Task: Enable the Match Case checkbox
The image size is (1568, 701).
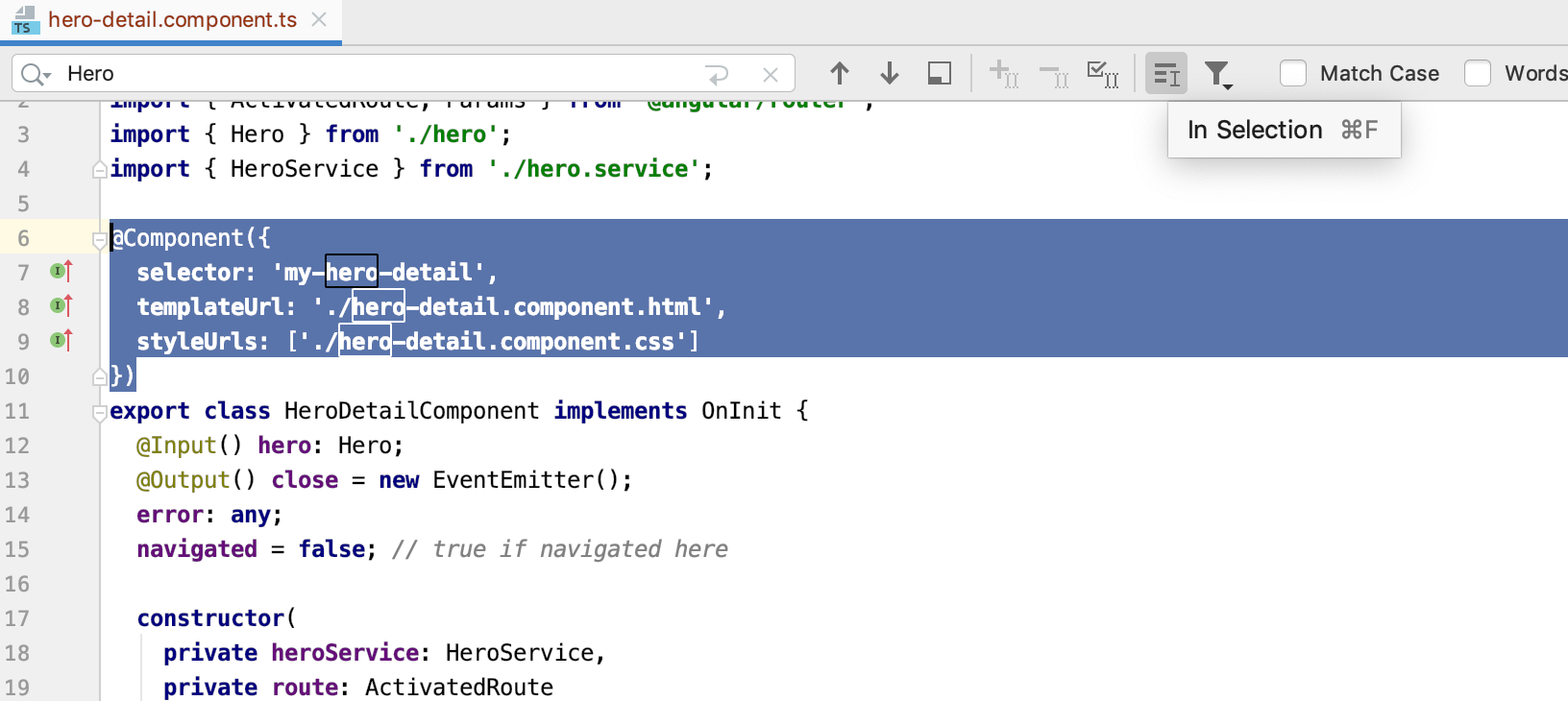Action: (x=1293, y=74)
